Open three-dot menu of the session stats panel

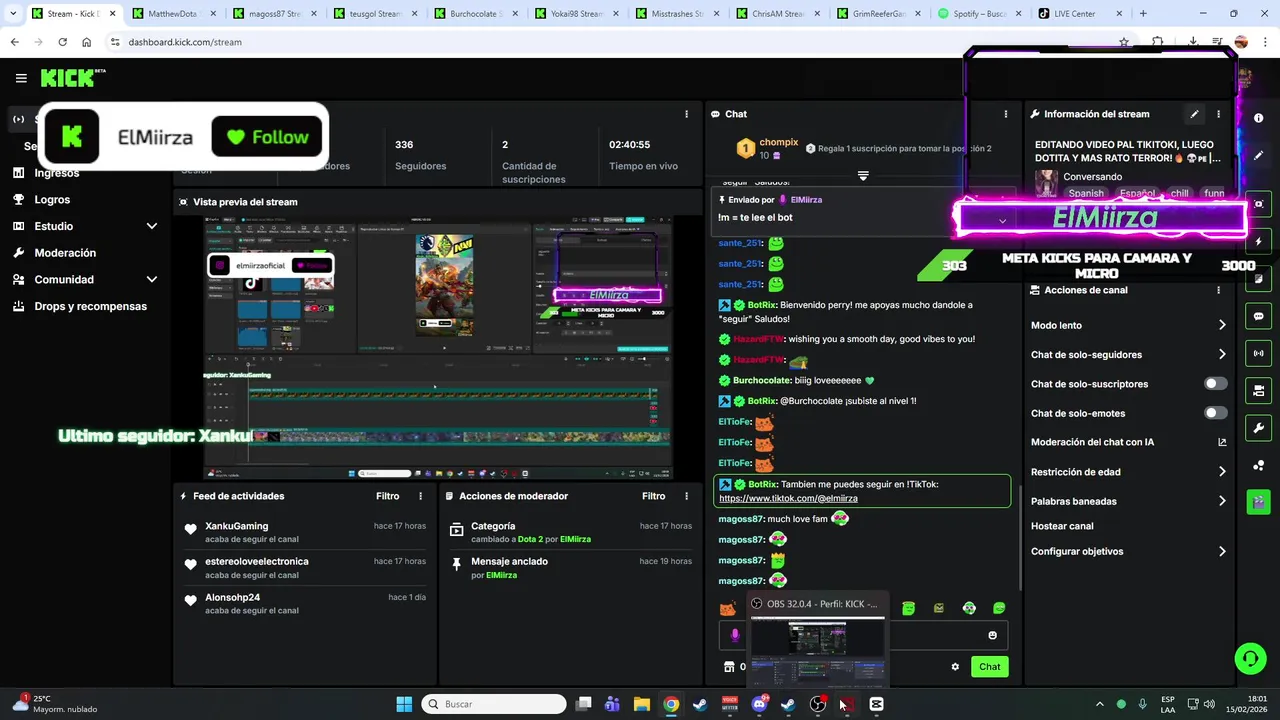[686, 114]
